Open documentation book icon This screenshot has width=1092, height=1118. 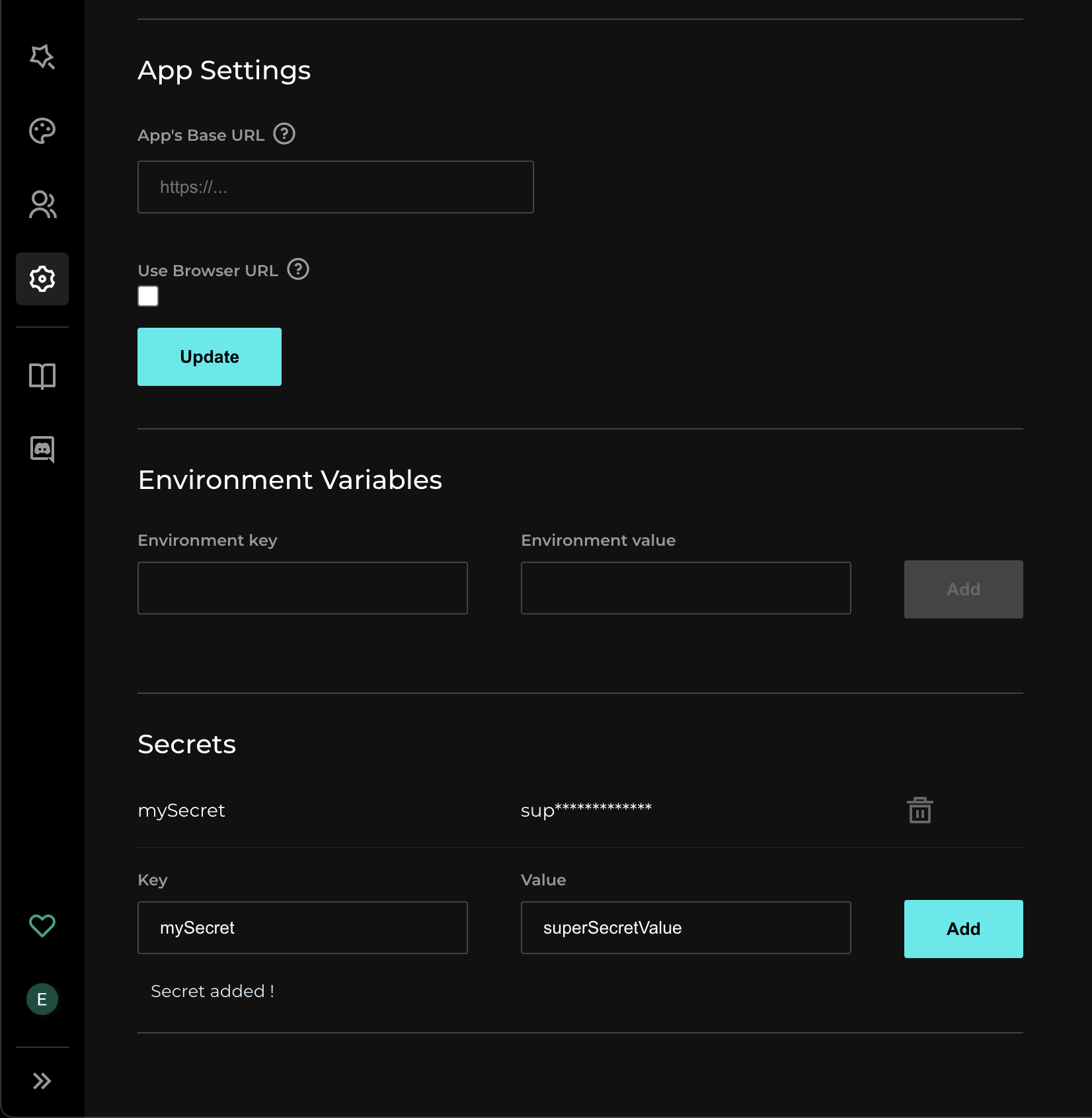click(x=42, y=376)
